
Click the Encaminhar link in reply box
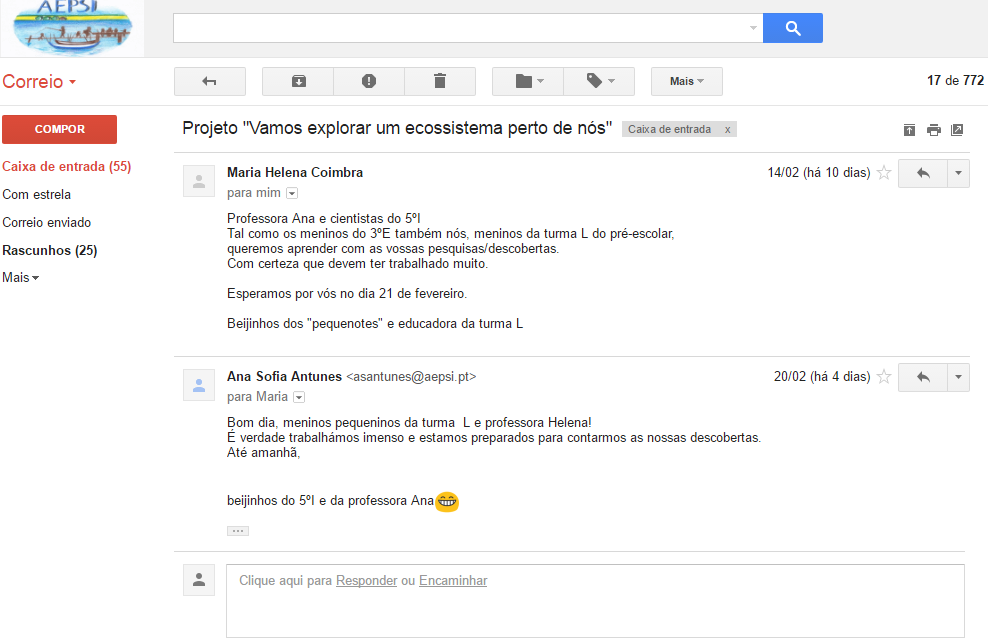[452, 580]
